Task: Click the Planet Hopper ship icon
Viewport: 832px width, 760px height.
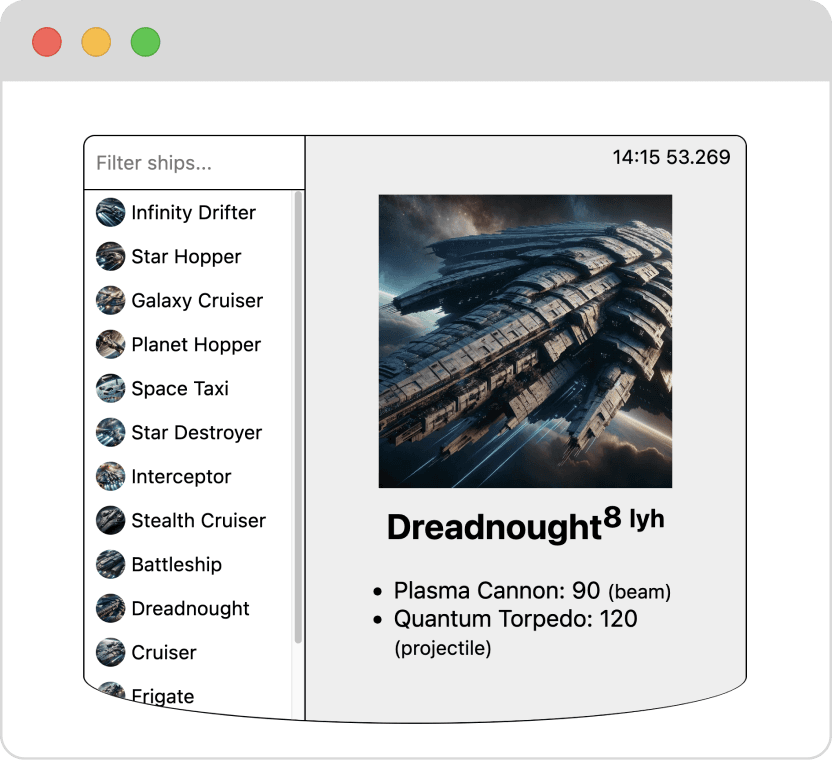Action: point(110,344)
